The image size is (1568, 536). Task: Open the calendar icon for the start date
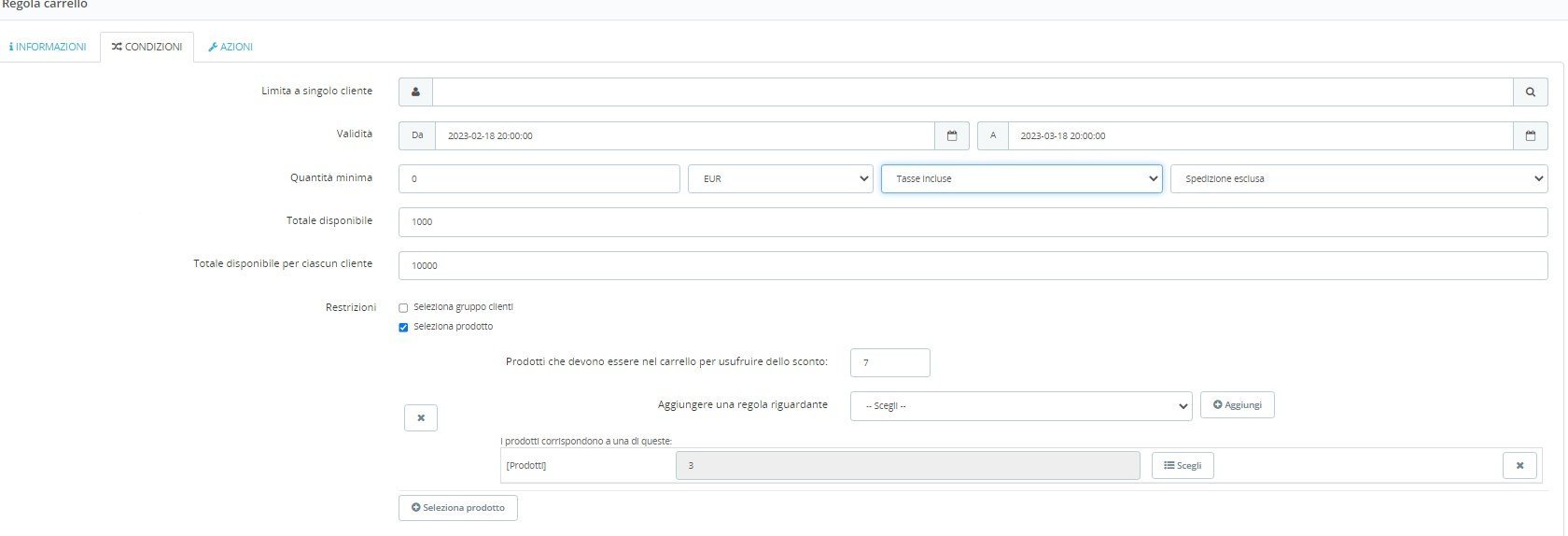pos(952,135)
